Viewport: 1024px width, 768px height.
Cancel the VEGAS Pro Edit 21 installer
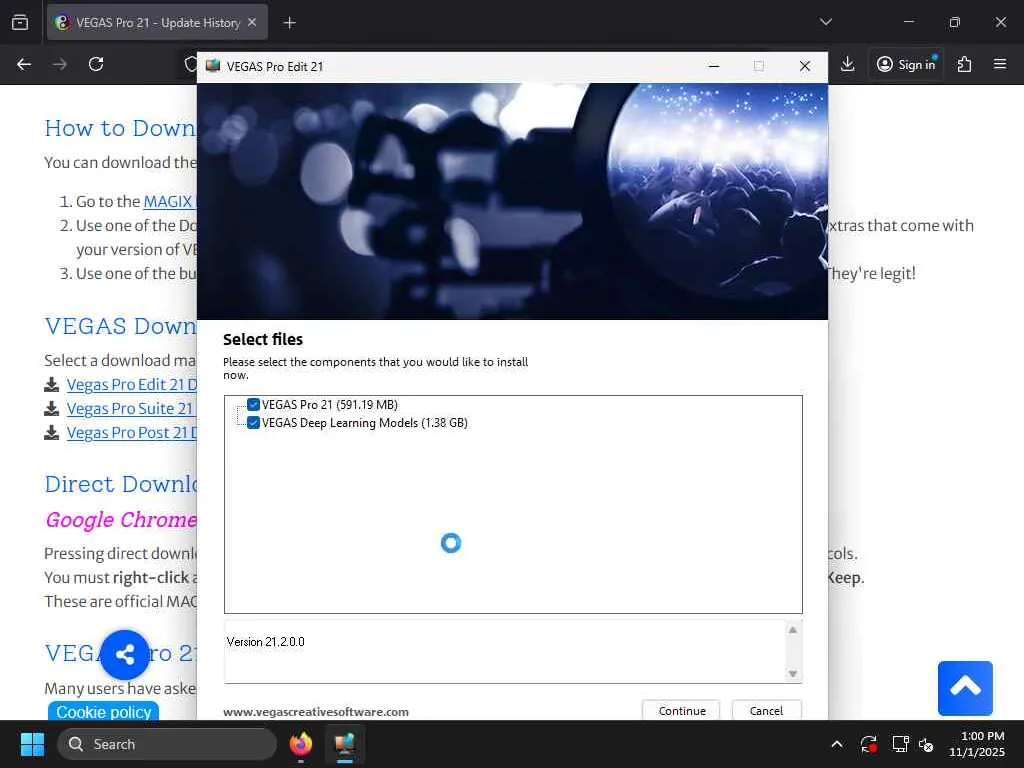point(766,711)
